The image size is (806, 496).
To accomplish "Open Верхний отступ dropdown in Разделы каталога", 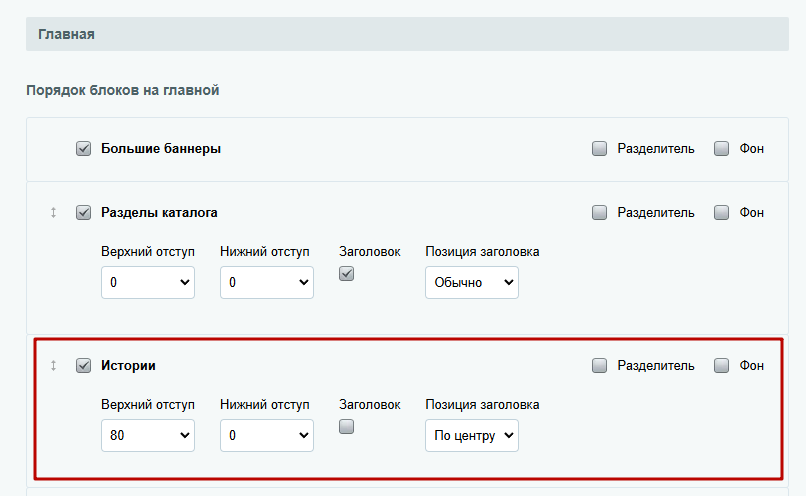I will (x=148, y=282).
